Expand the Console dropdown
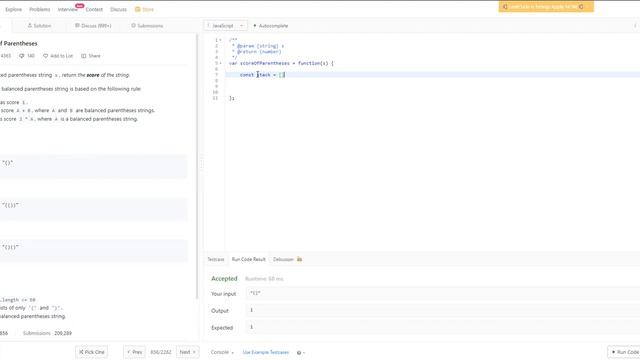Image resolution: width=640 pixels, height=360 pixels. [222, 352]
